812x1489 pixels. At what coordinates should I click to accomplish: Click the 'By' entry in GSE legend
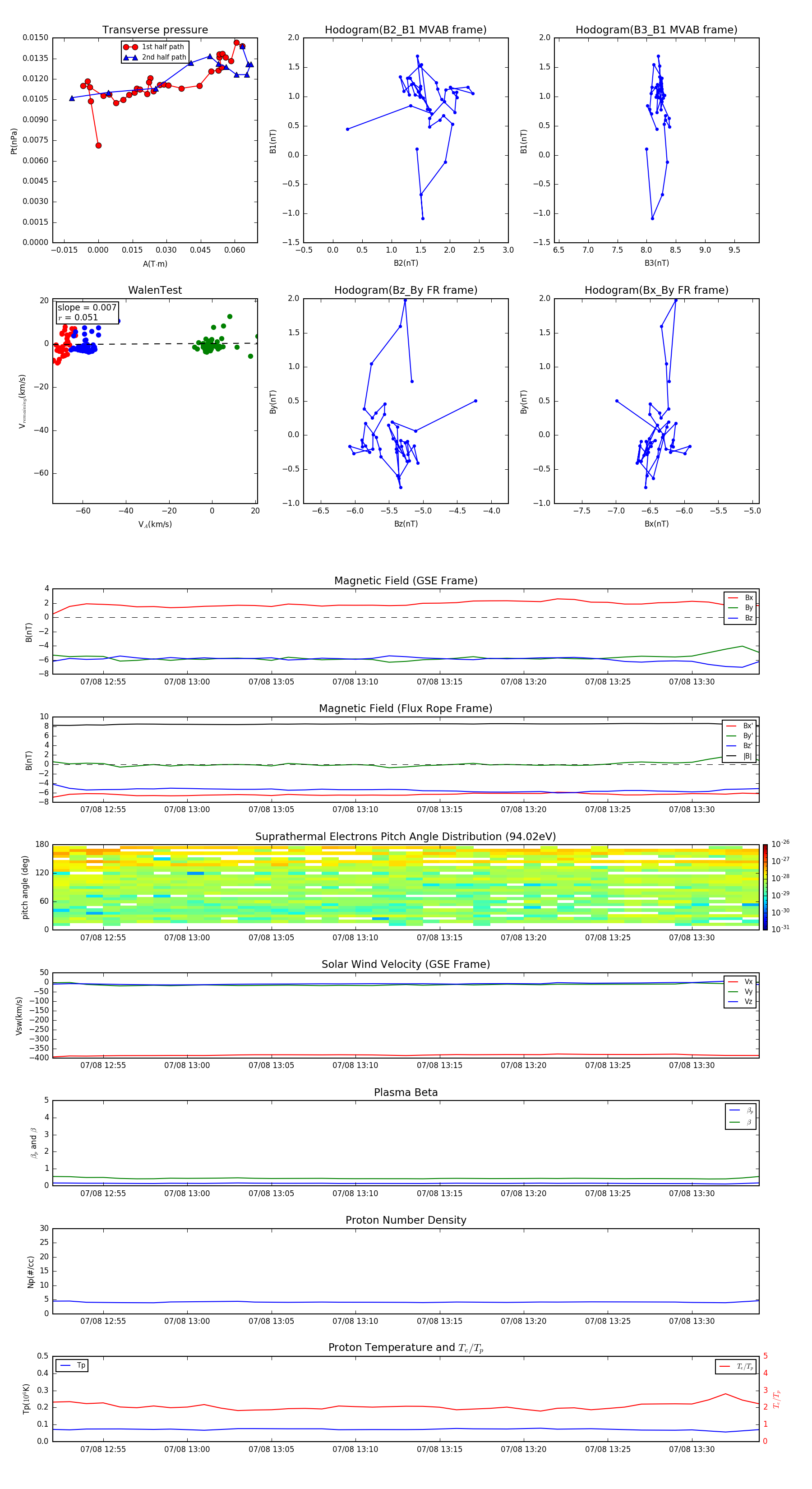coord(741,607)
